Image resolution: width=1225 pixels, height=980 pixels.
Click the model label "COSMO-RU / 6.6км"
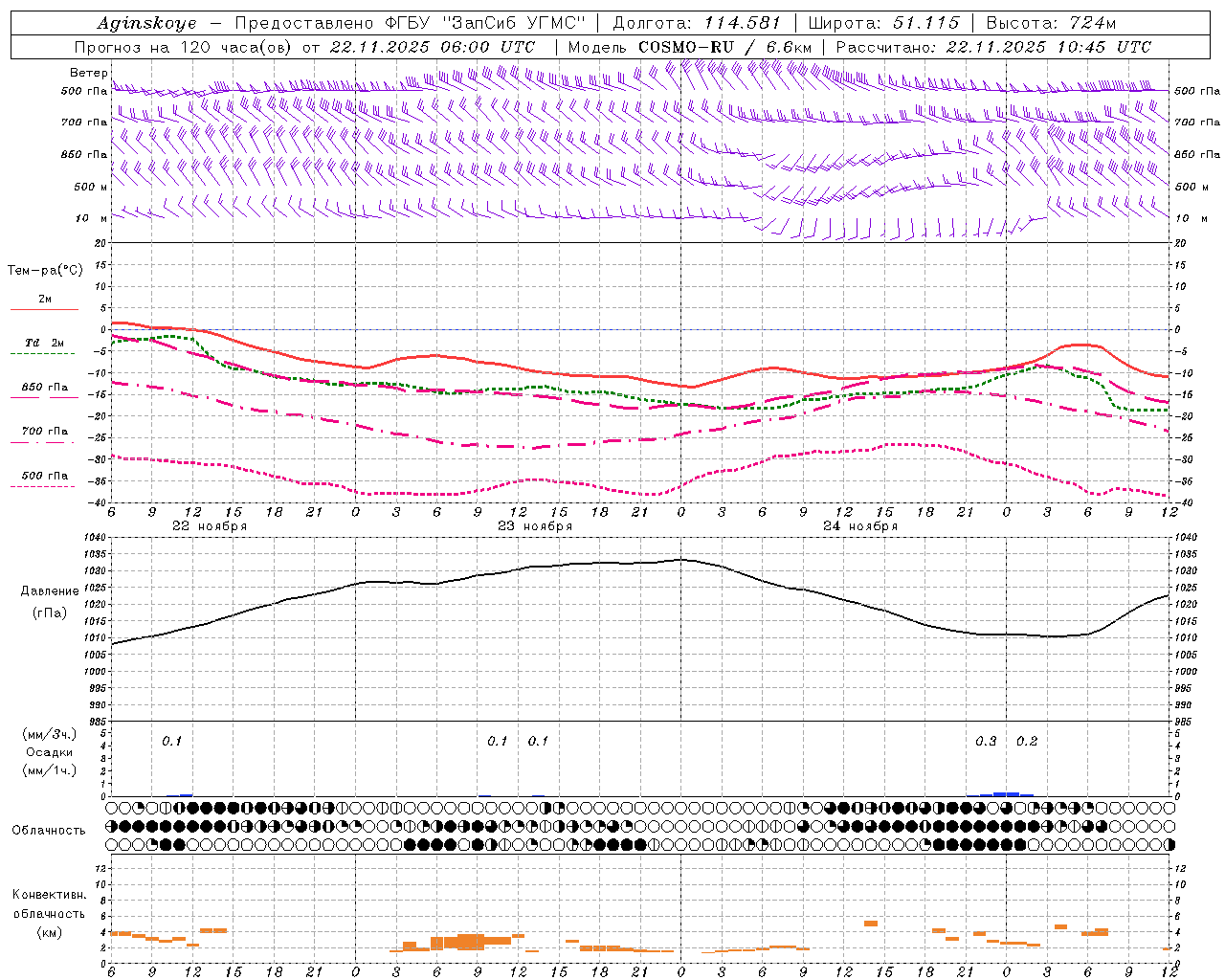pos(725,47)
